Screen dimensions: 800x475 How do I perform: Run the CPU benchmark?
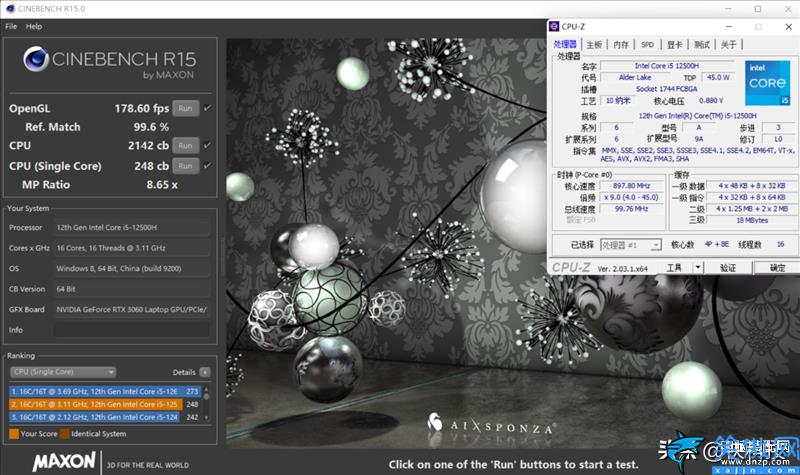tap(185, 145)
